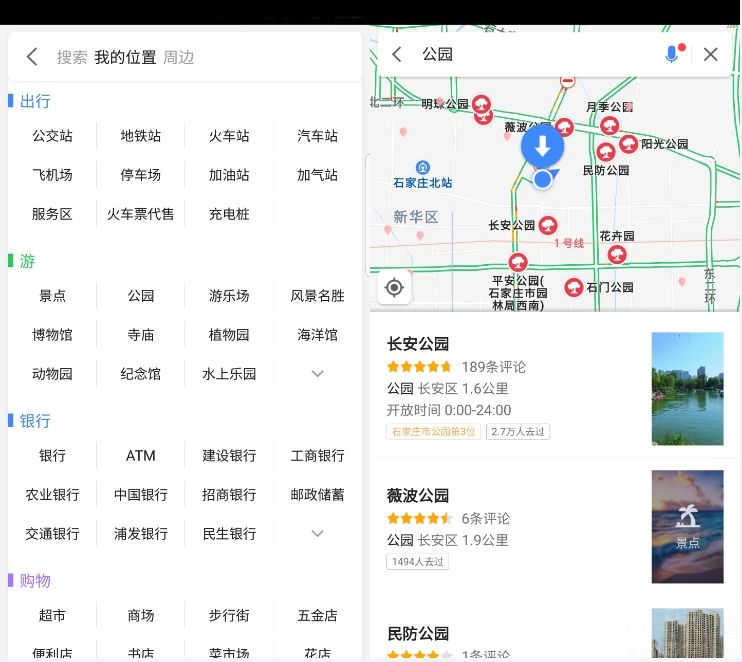Choose 充电桩 from the travel options
Screen dimensions: 742x662
coord(229,214)
